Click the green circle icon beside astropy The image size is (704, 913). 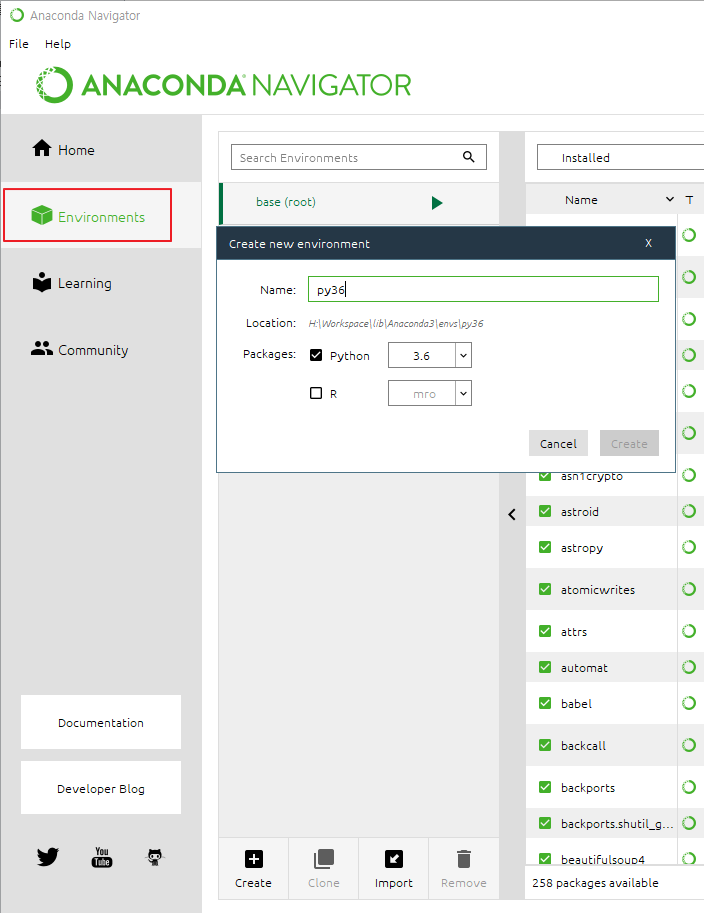[689, 547]
